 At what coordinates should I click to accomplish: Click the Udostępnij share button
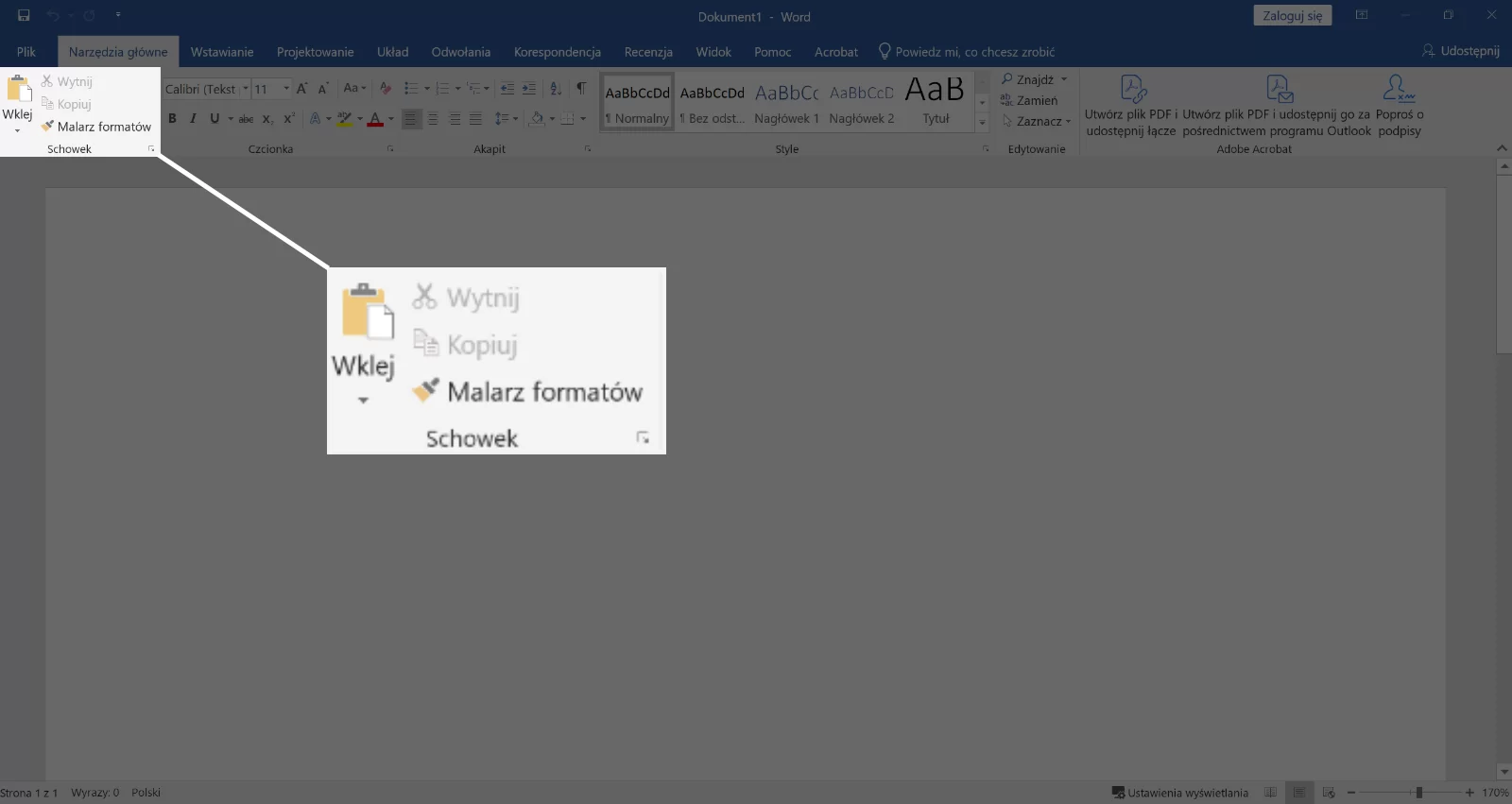1461,50
